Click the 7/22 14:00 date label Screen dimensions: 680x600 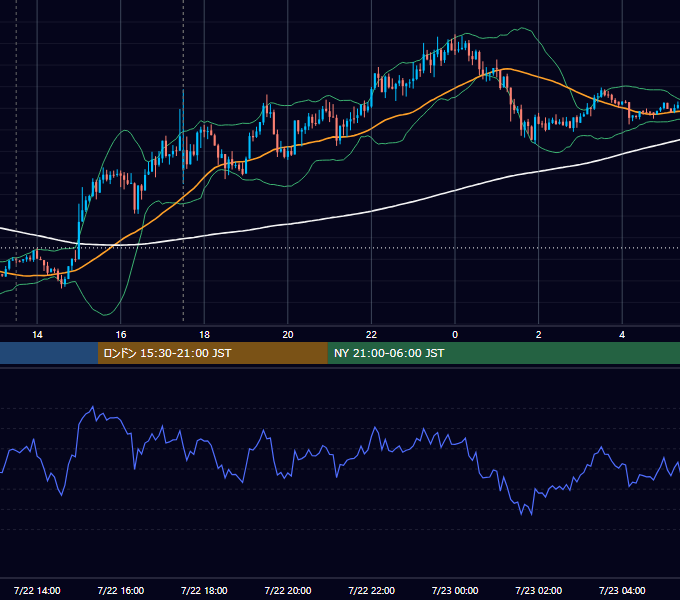point(37,590)
